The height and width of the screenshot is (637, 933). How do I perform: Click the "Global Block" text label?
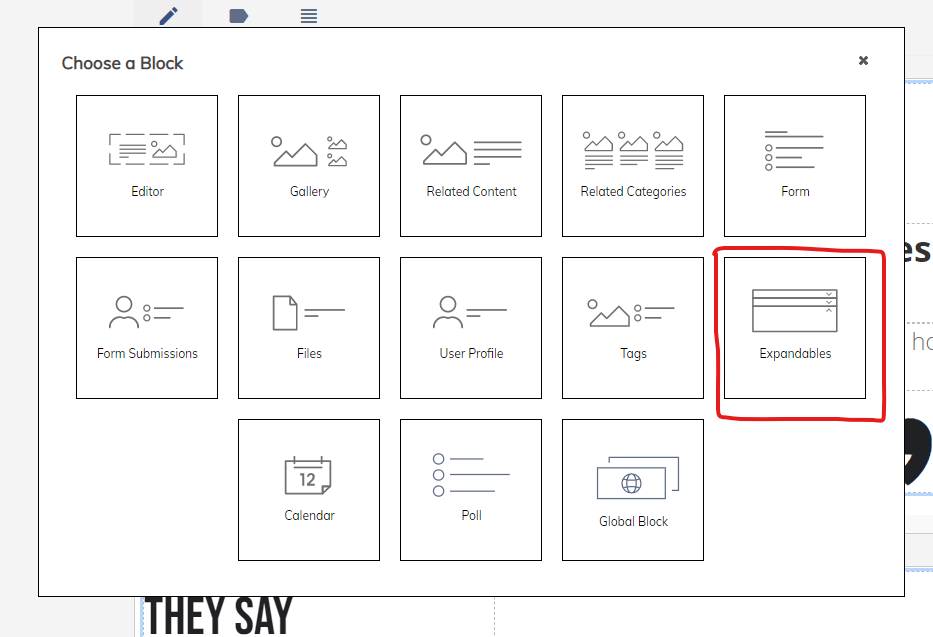click(x=633, y=521)
